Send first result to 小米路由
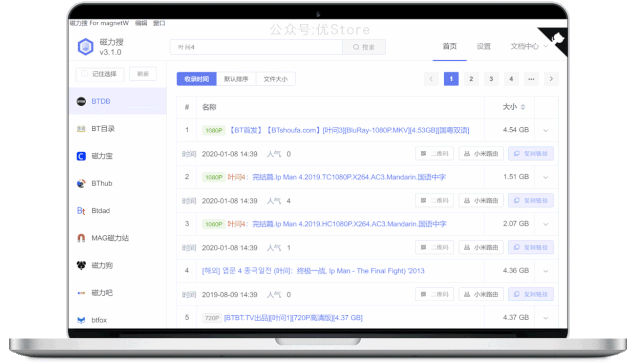This screenshot has height=364, width=639. (481, 154)
